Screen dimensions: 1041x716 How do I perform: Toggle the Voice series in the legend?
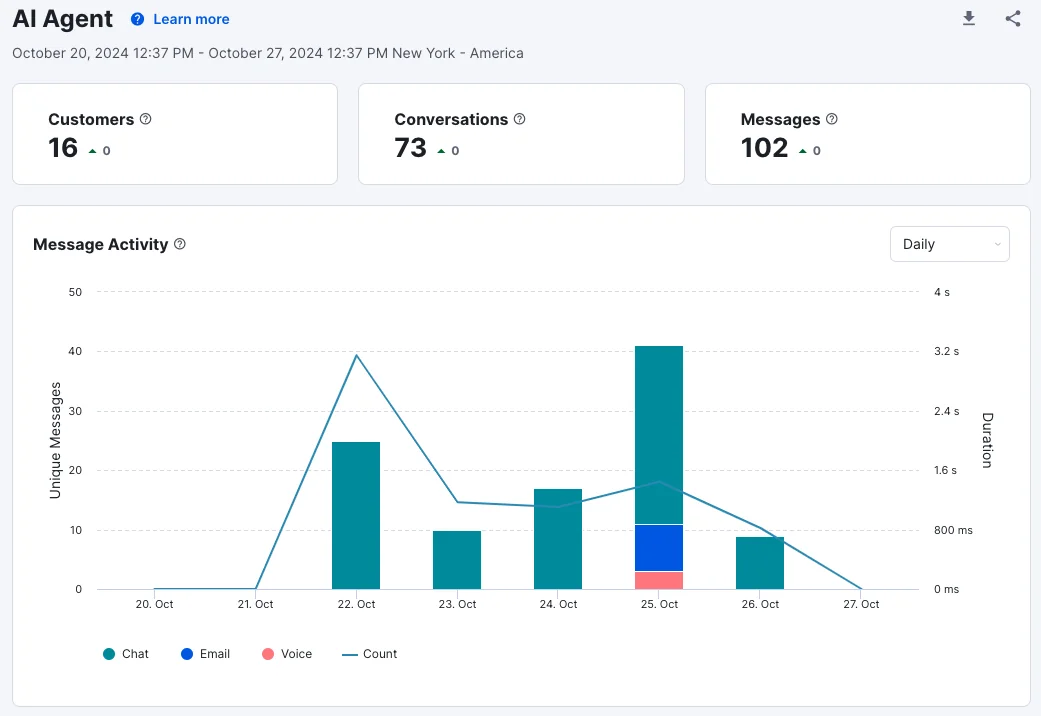click(287, 654)
